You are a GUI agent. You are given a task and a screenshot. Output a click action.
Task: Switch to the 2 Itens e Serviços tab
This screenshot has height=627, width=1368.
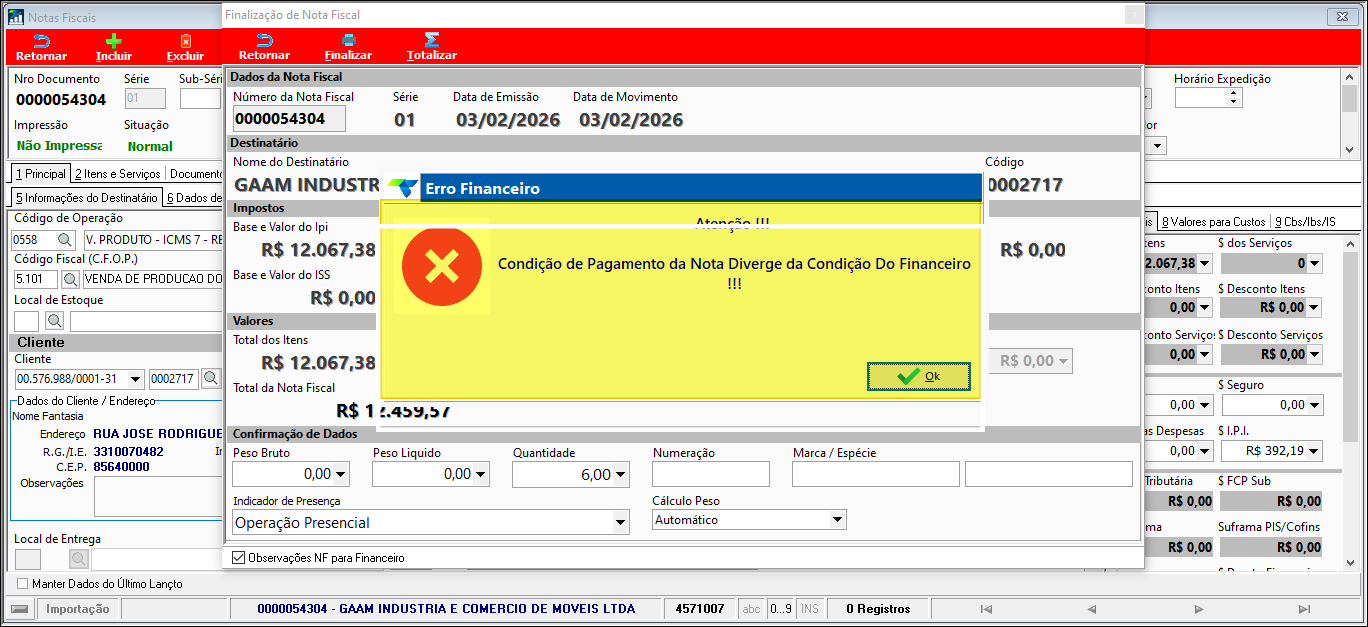[117, 174]
